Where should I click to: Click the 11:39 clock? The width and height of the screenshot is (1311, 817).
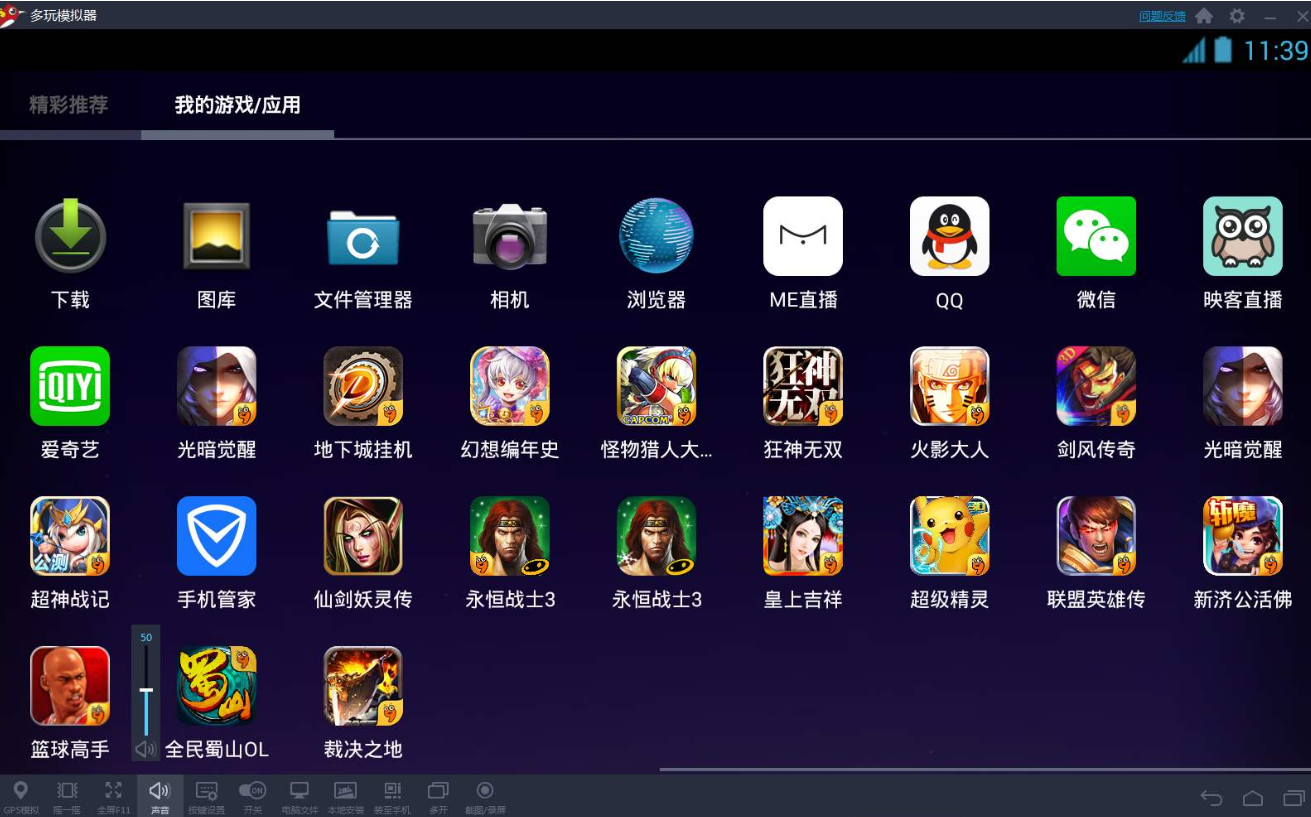[x=1275, y=50]
